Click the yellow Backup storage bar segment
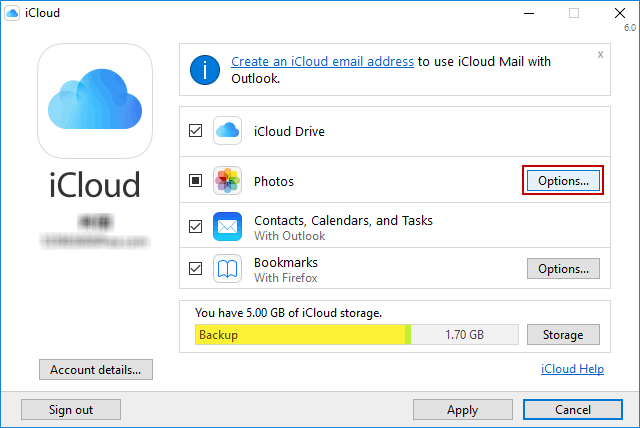Viewport: 640px width, 428px height. tap(300, 335)
